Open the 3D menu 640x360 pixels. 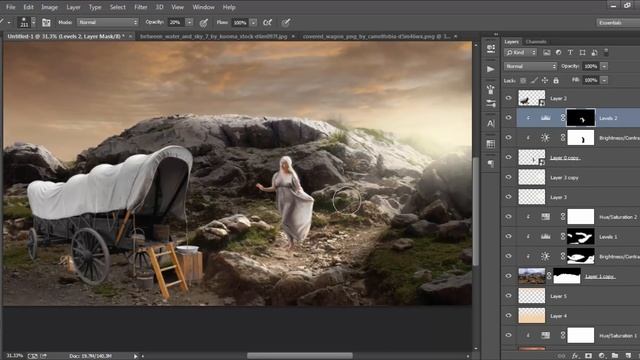[160, 7]
